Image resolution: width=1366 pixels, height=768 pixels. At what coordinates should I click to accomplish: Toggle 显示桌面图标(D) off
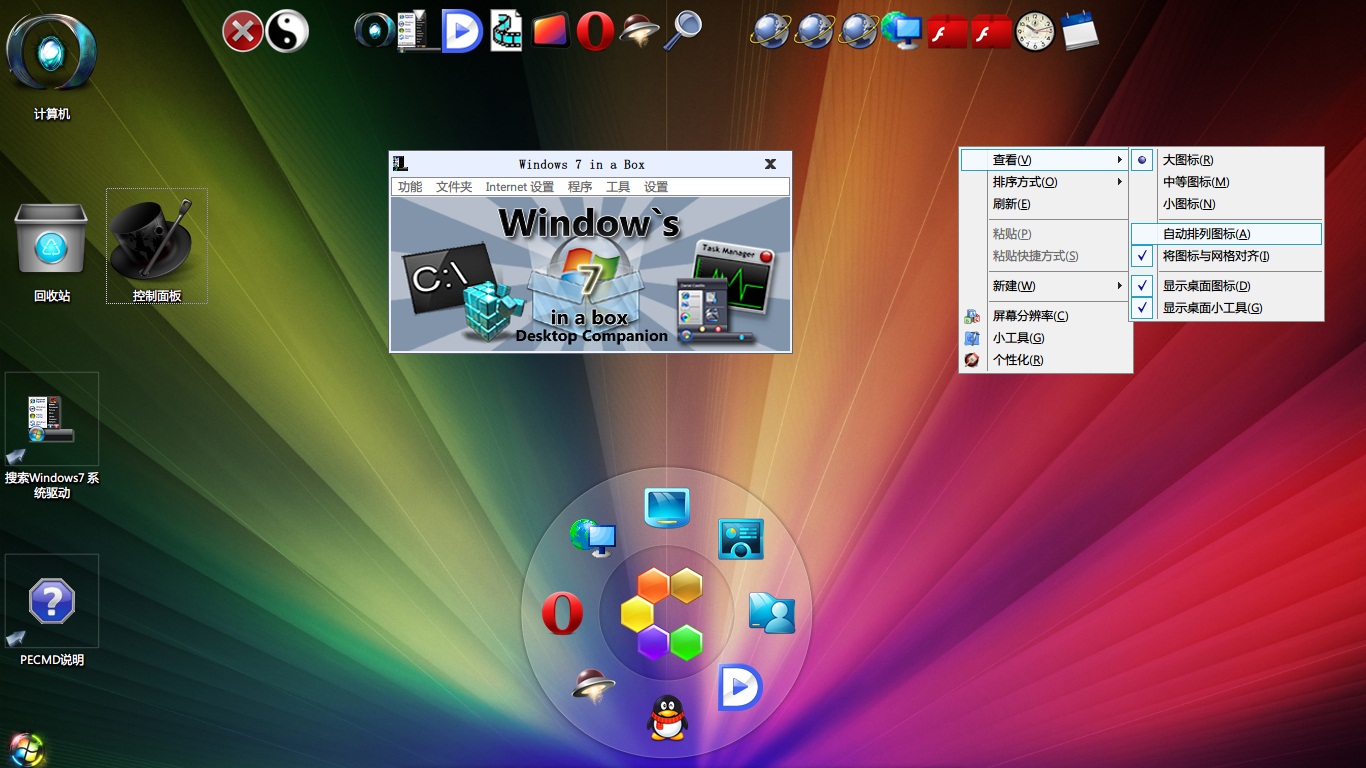[1226, 286]
